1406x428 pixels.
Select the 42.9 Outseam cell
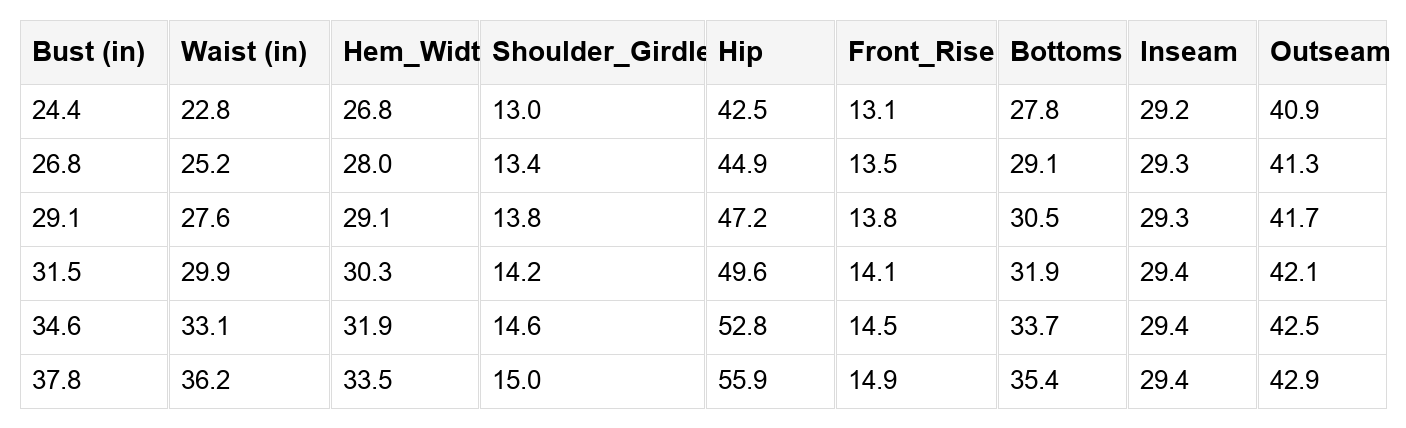pos(1294,381)
